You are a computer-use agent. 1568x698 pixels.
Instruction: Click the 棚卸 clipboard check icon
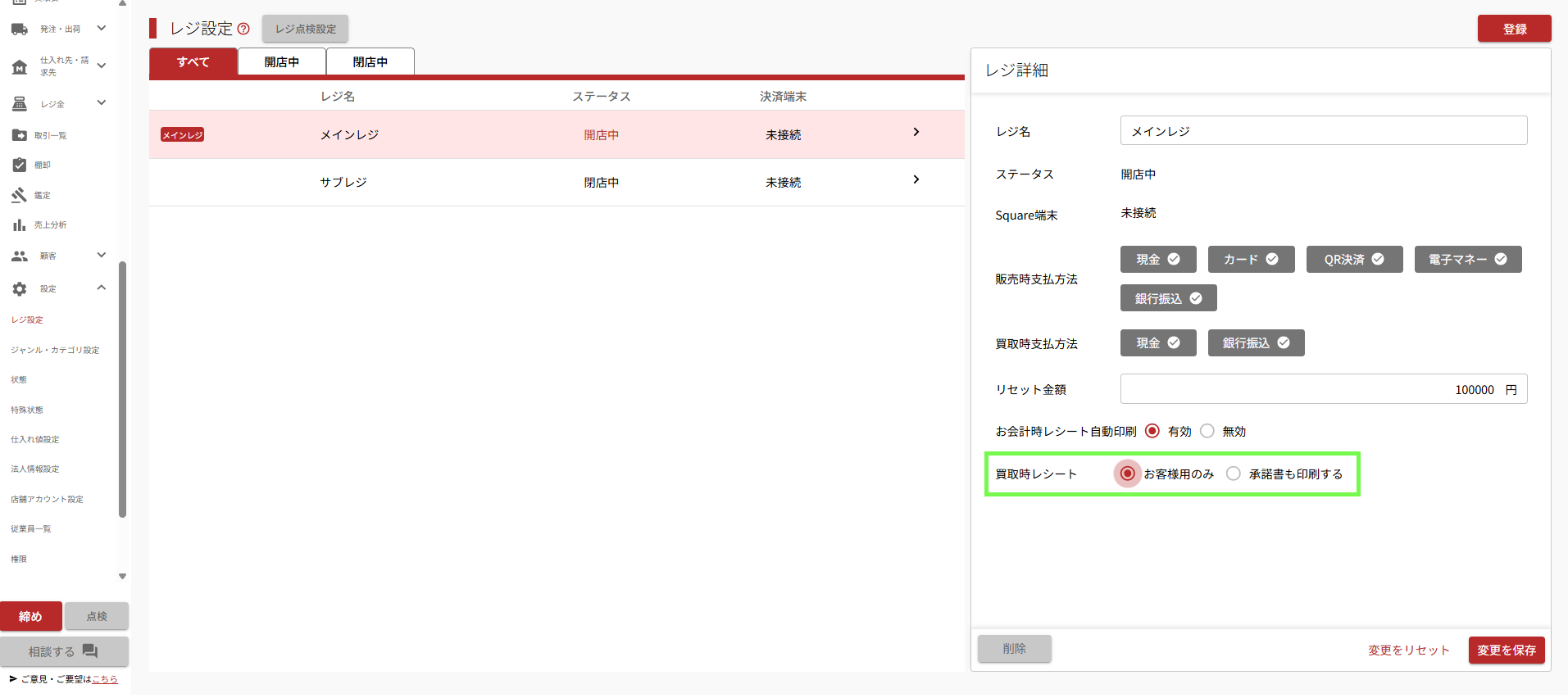coord(20,165)
